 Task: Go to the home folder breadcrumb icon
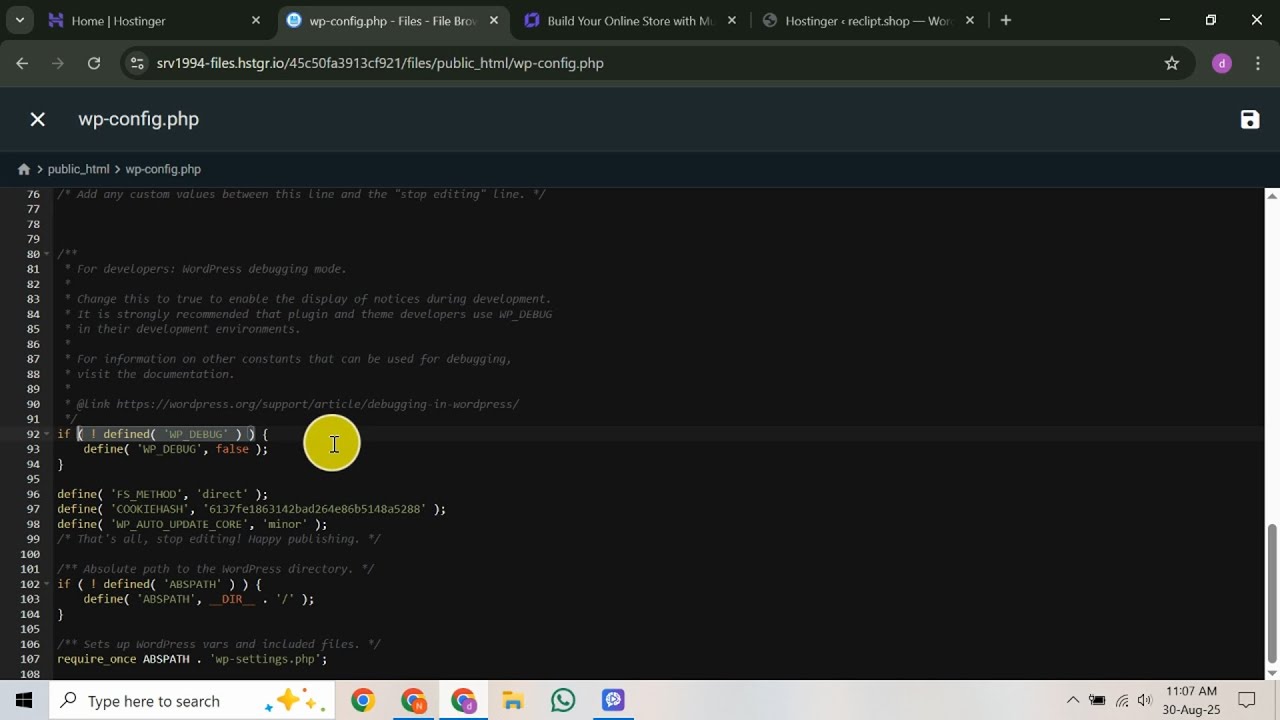[x=24, y=169]
